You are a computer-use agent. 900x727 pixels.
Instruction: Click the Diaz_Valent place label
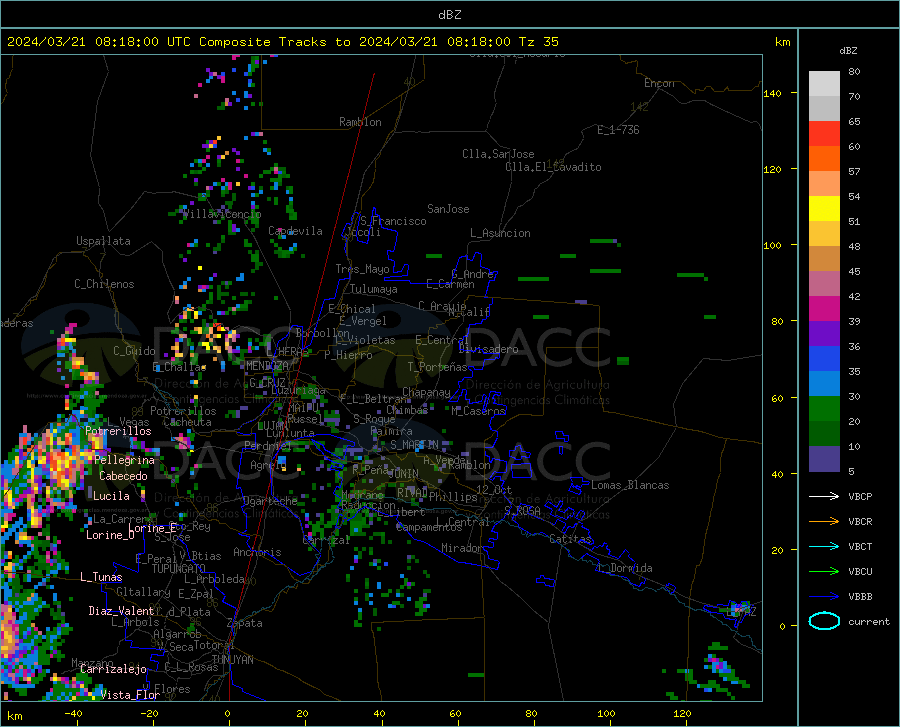[121, 611]
